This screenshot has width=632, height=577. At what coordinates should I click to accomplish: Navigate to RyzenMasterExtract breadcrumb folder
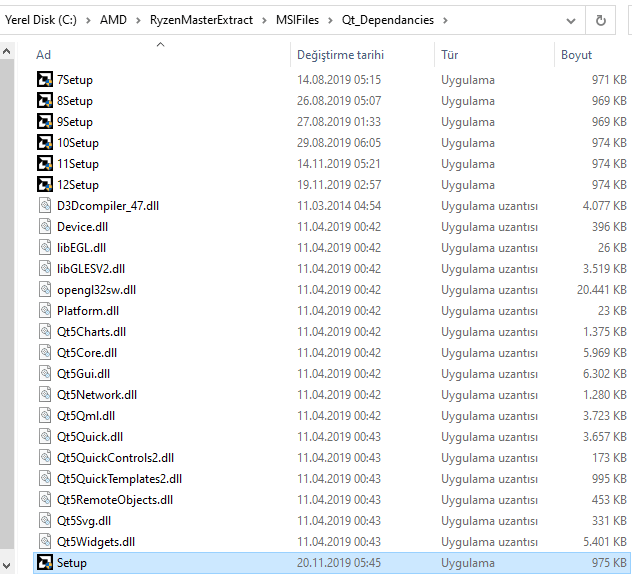pyautogui.click(x=201, y=20)
